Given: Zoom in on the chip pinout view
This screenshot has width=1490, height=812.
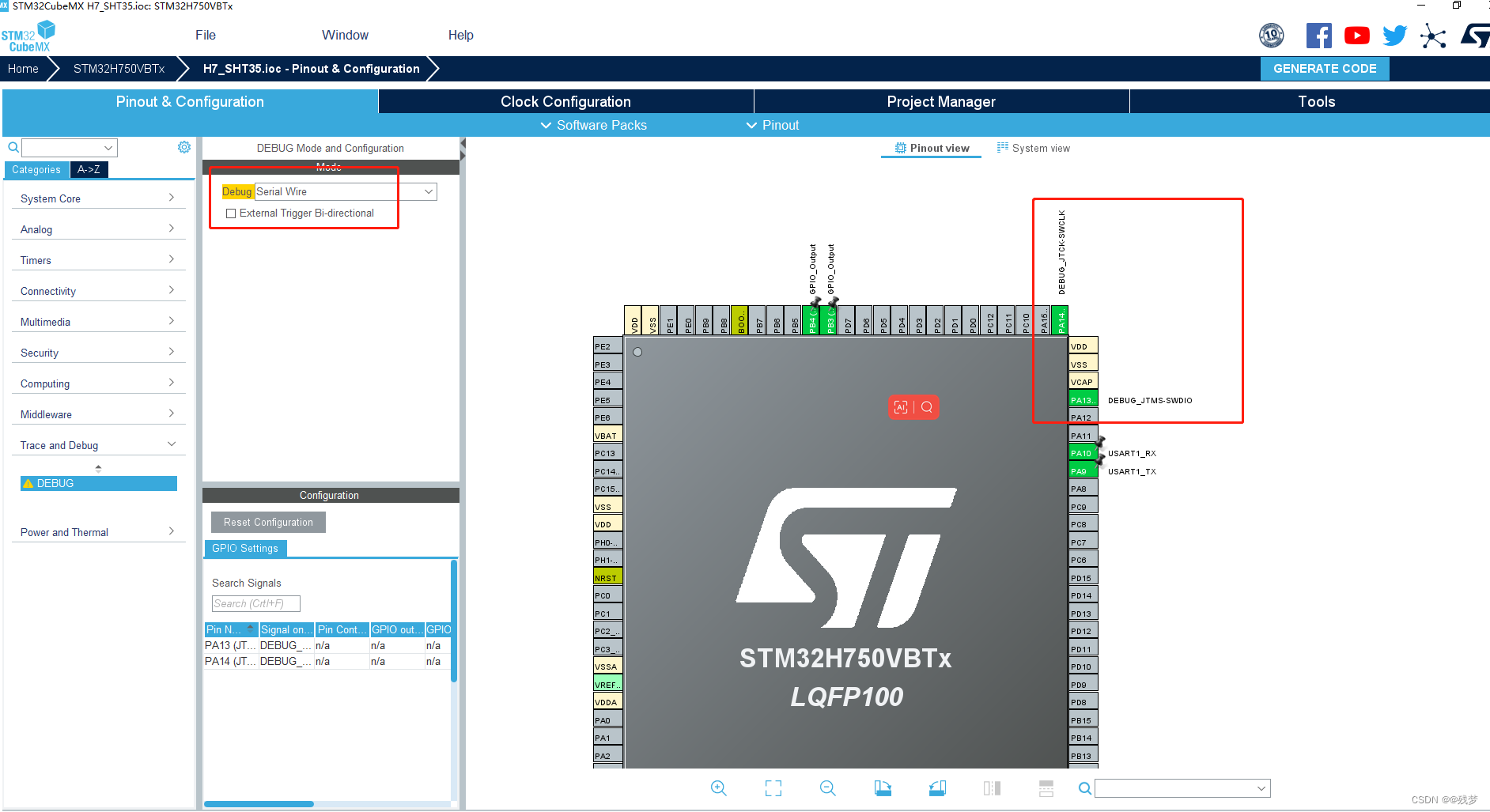Looking at the screenshot, I should [718, 788].
